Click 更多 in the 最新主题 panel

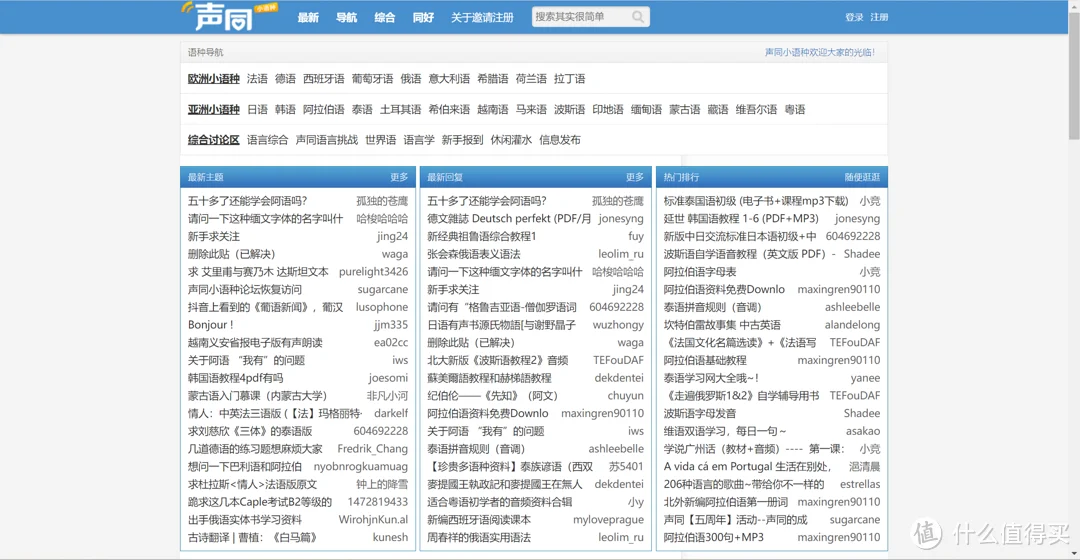(399, 177)
